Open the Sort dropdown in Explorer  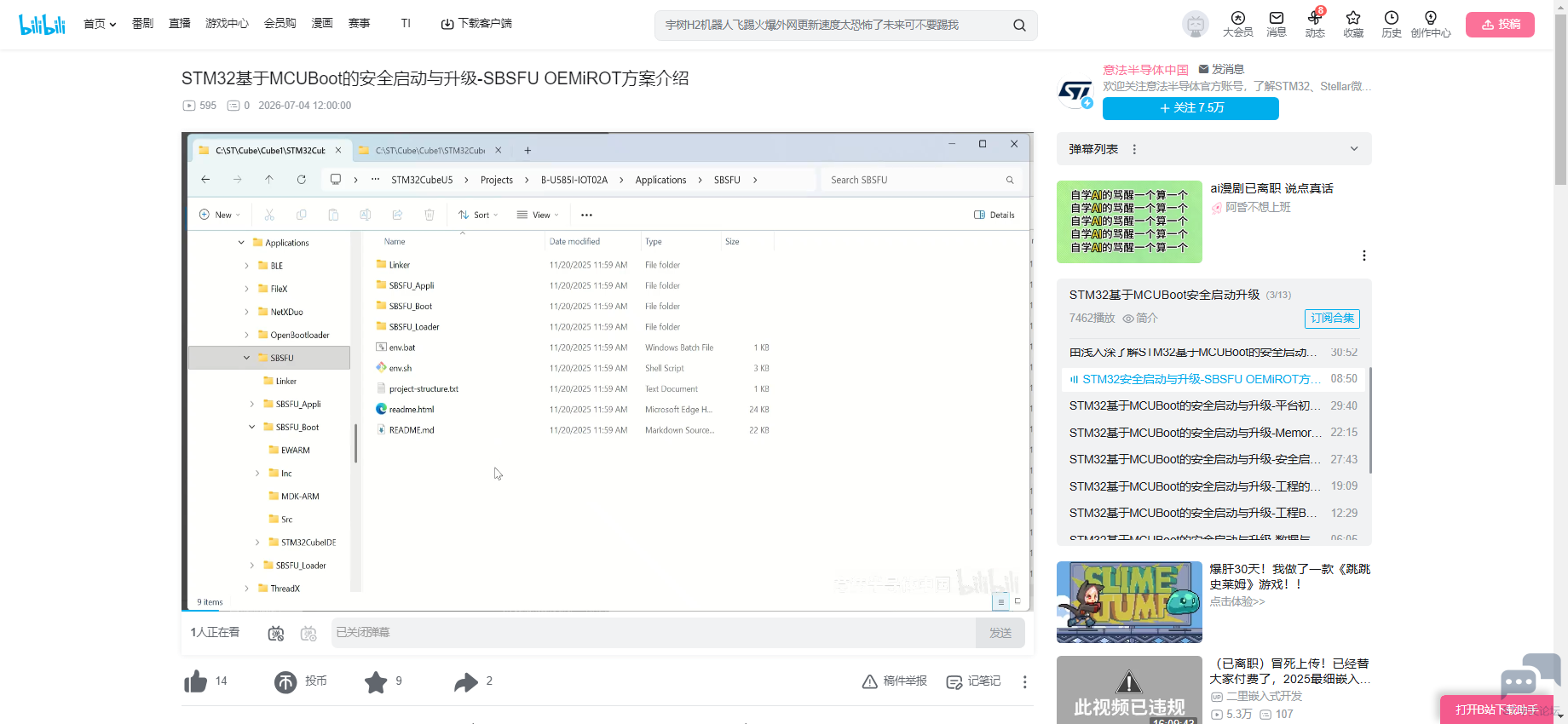pos(478,215)
